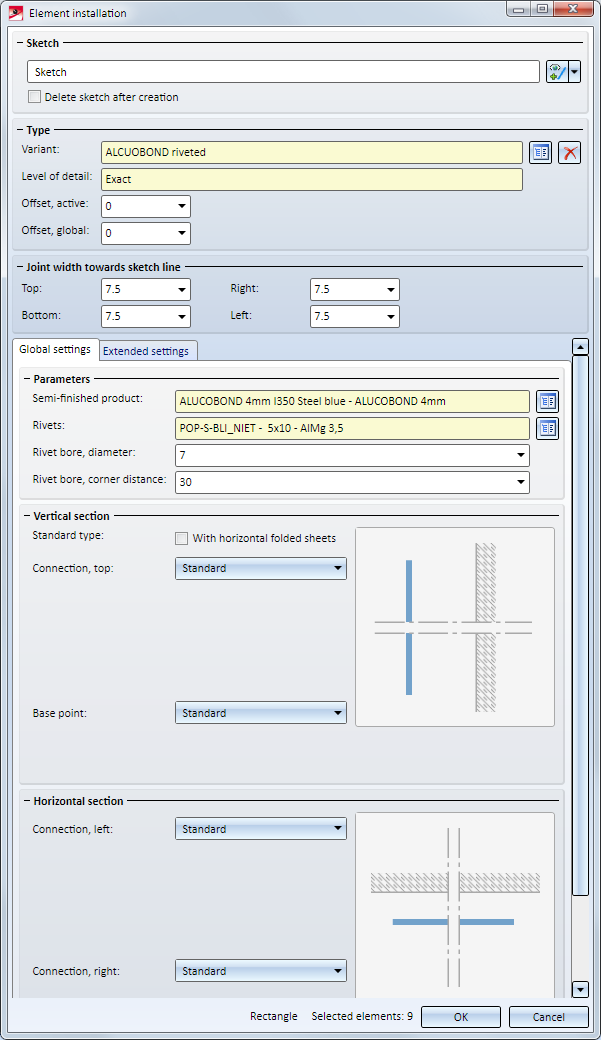Click the red delete variant icon
Viewport: 601px width, 1040px height.
point(569,152)
